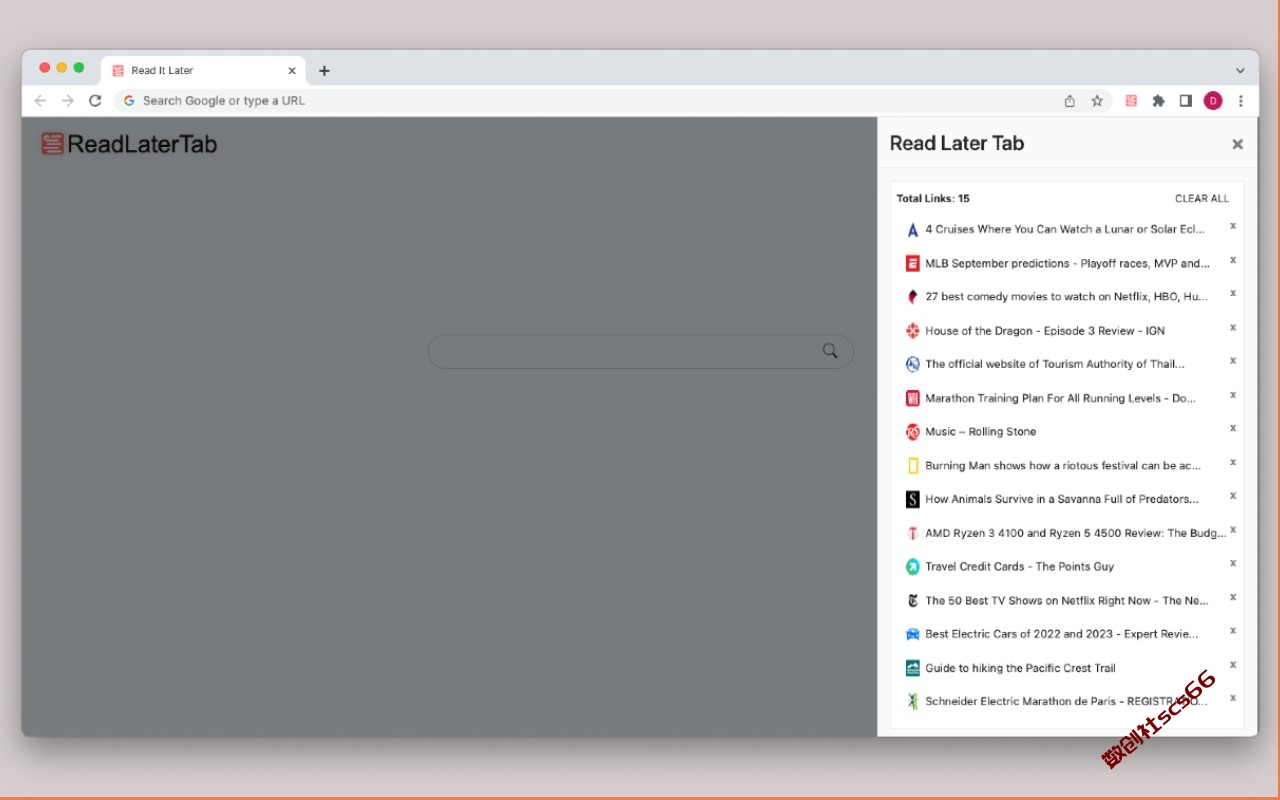
Task: Open the Tourism Authority of Thailand link
Action: 1055,364
